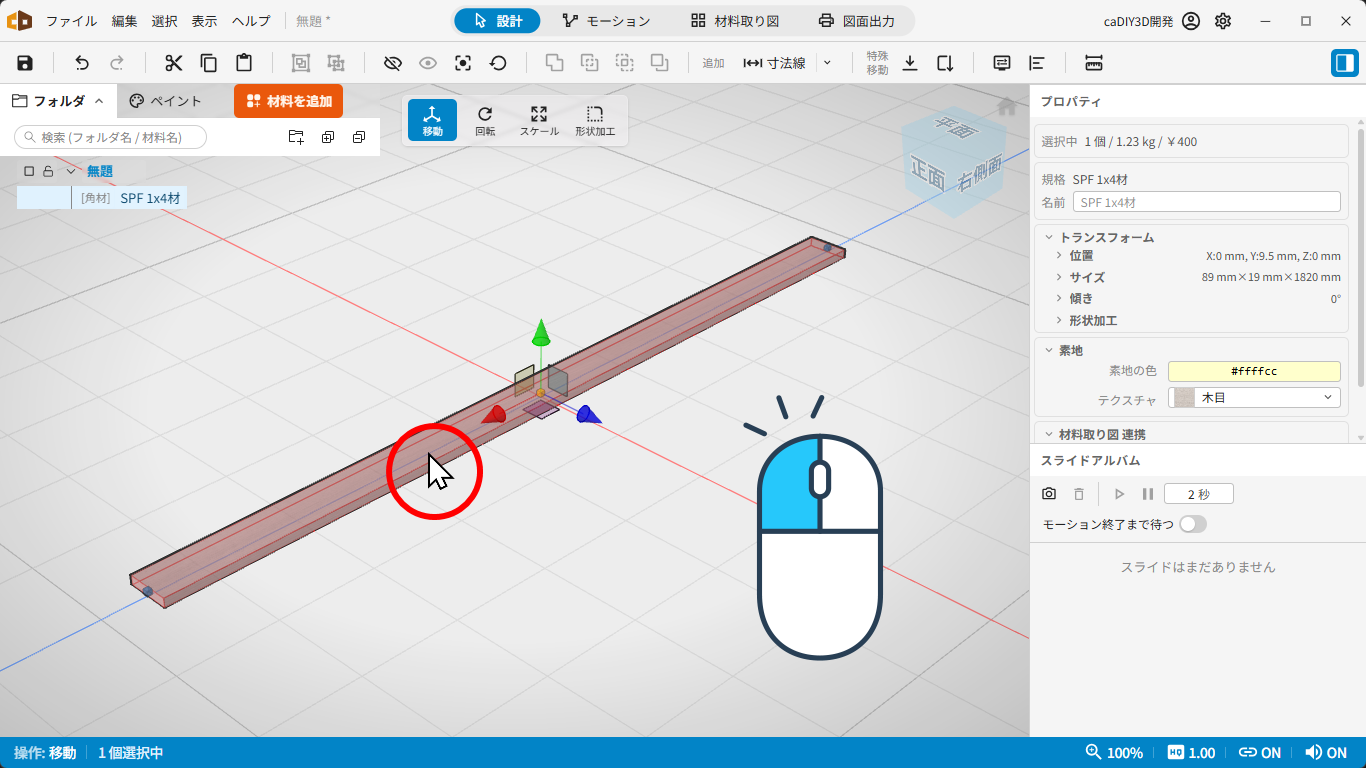Screen dimensions: 1366x768
Task: Click the save icon in toolbar
Action: point(25,63)
